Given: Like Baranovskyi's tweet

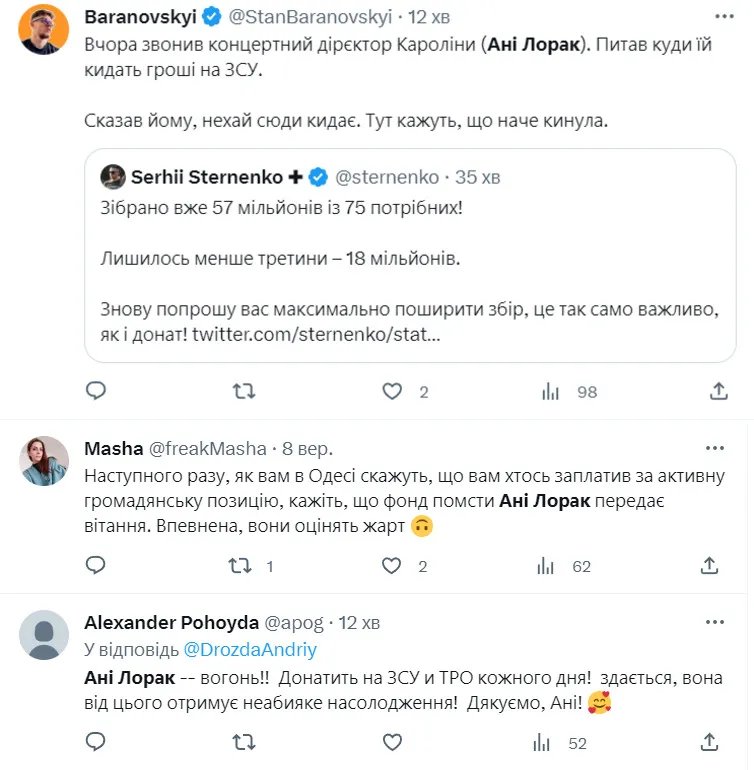Looking at the screenshot, I should tap(393, 391).
